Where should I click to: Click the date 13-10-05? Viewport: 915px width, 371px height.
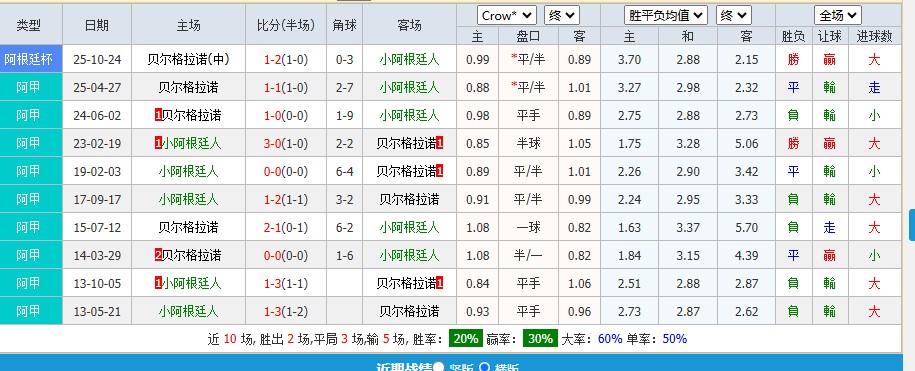97,284
